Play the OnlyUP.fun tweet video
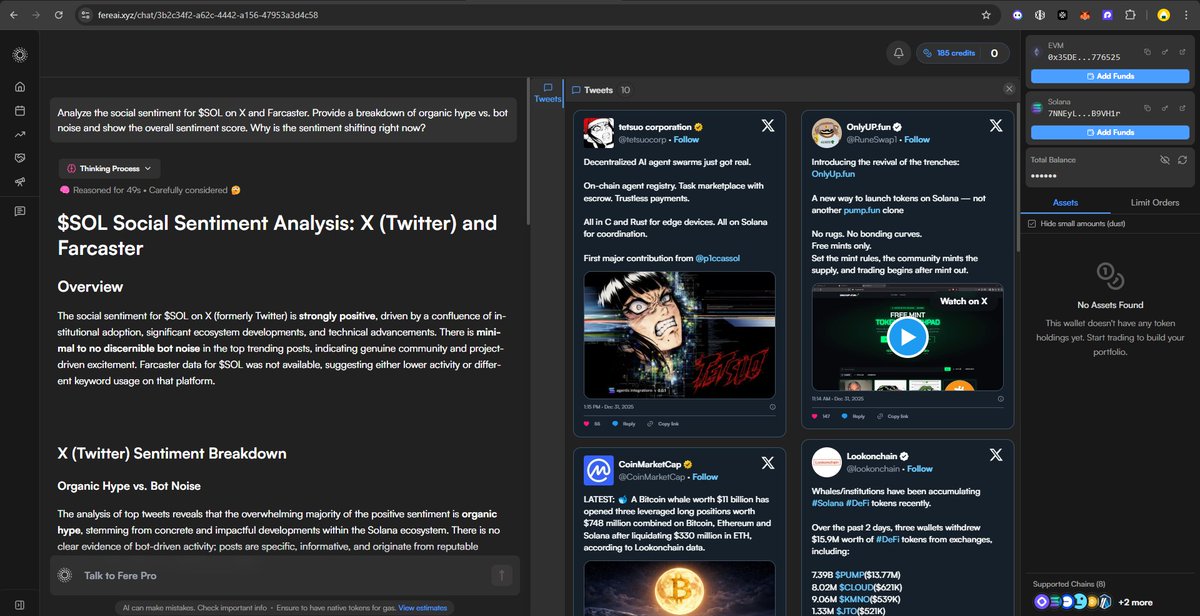The width and height of the screenshot is (1200, 616). [x=907, y=338]
